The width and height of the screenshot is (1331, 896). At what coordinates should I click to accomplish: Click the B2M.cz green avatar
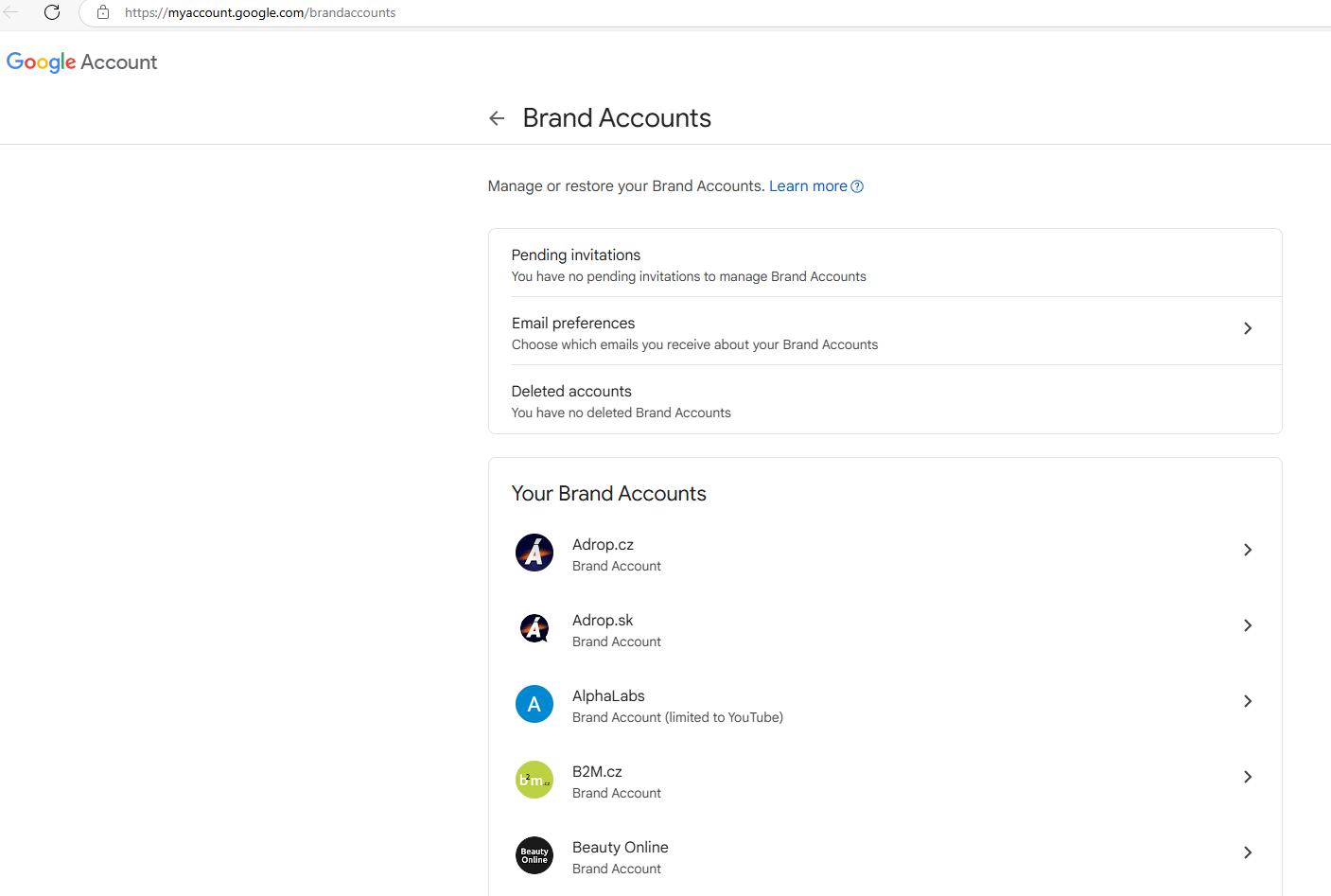coord(534,780)
